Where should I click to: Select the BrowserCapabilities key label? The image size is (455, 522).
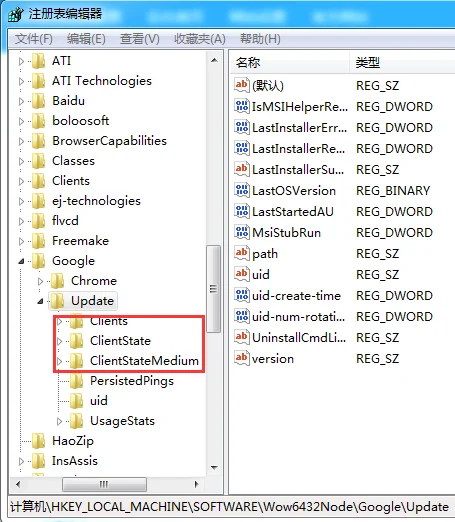pos(109,141)
